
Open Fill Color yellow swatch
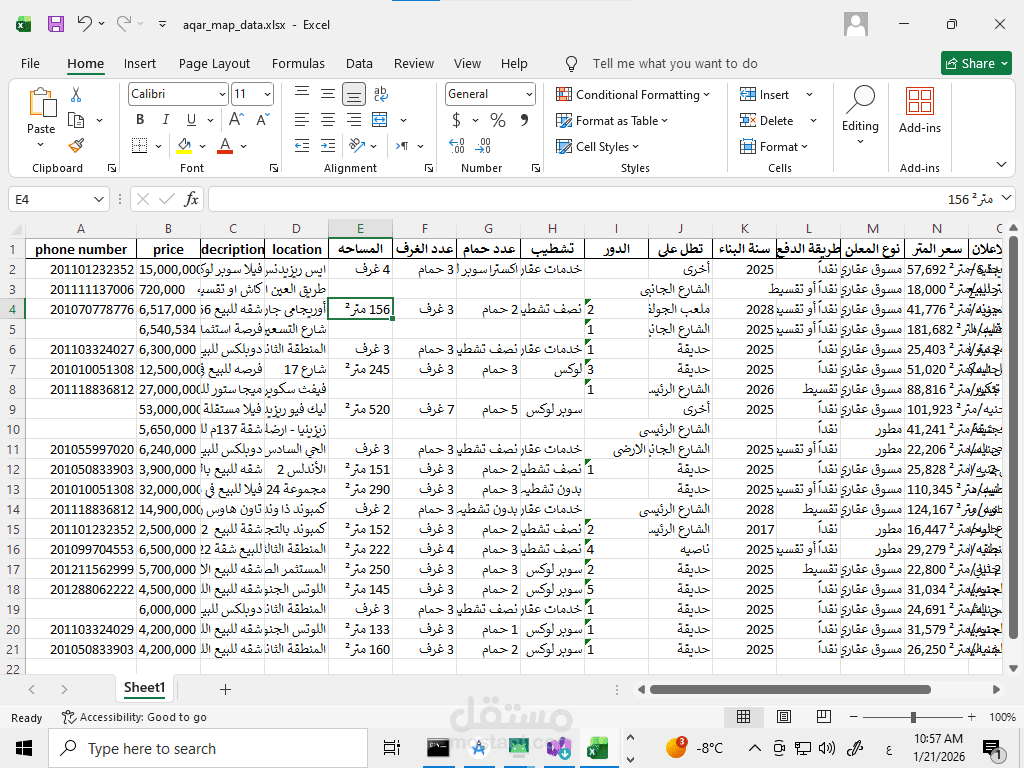(184, 146)
